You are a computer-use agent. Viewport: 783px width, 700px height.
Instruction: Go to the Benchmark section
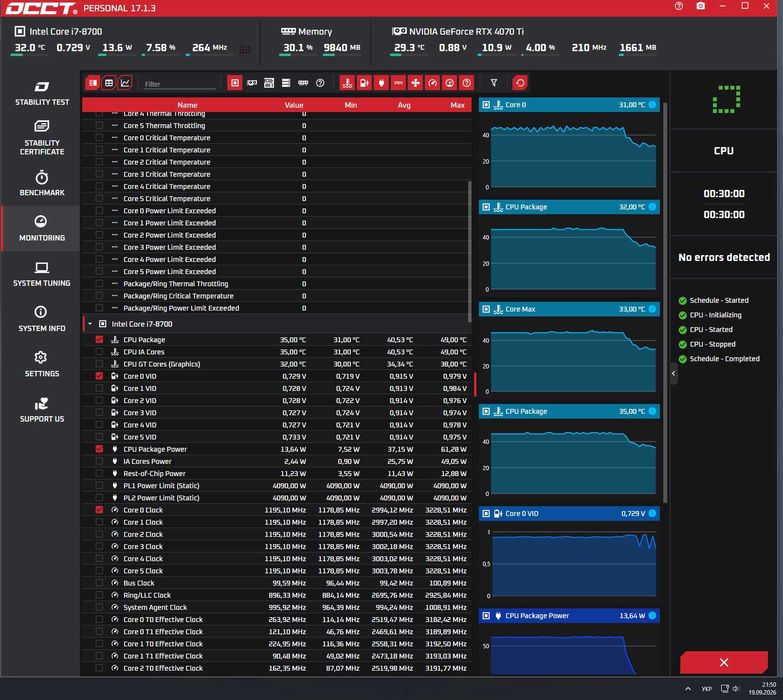42,184
